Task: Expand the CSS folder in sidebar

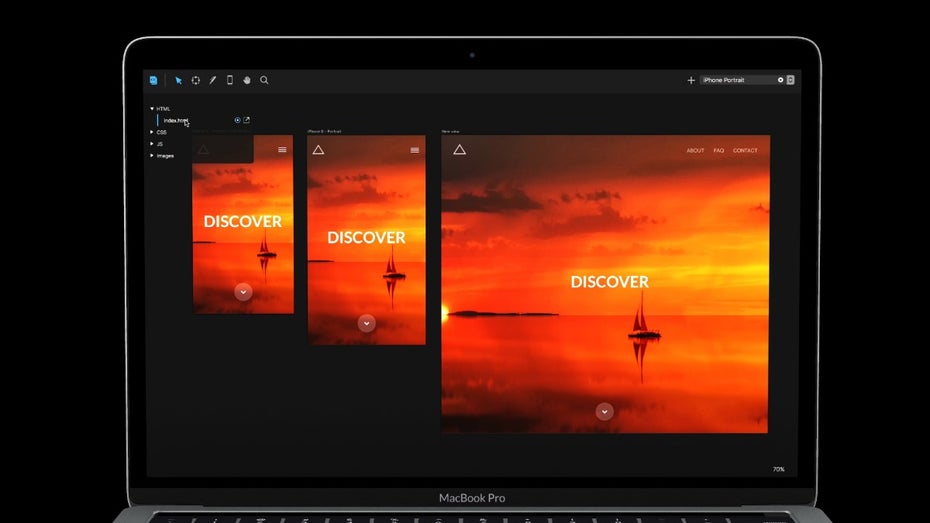Action: [152, 132]
